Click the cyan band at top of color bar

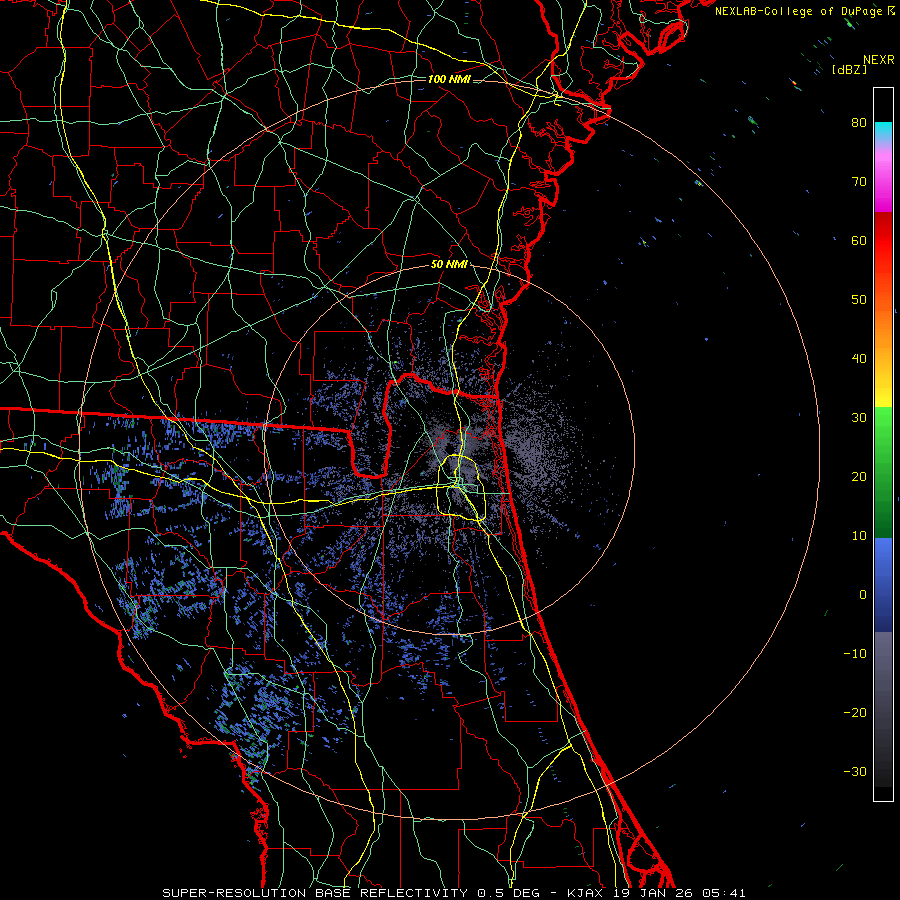click(883, 131)
